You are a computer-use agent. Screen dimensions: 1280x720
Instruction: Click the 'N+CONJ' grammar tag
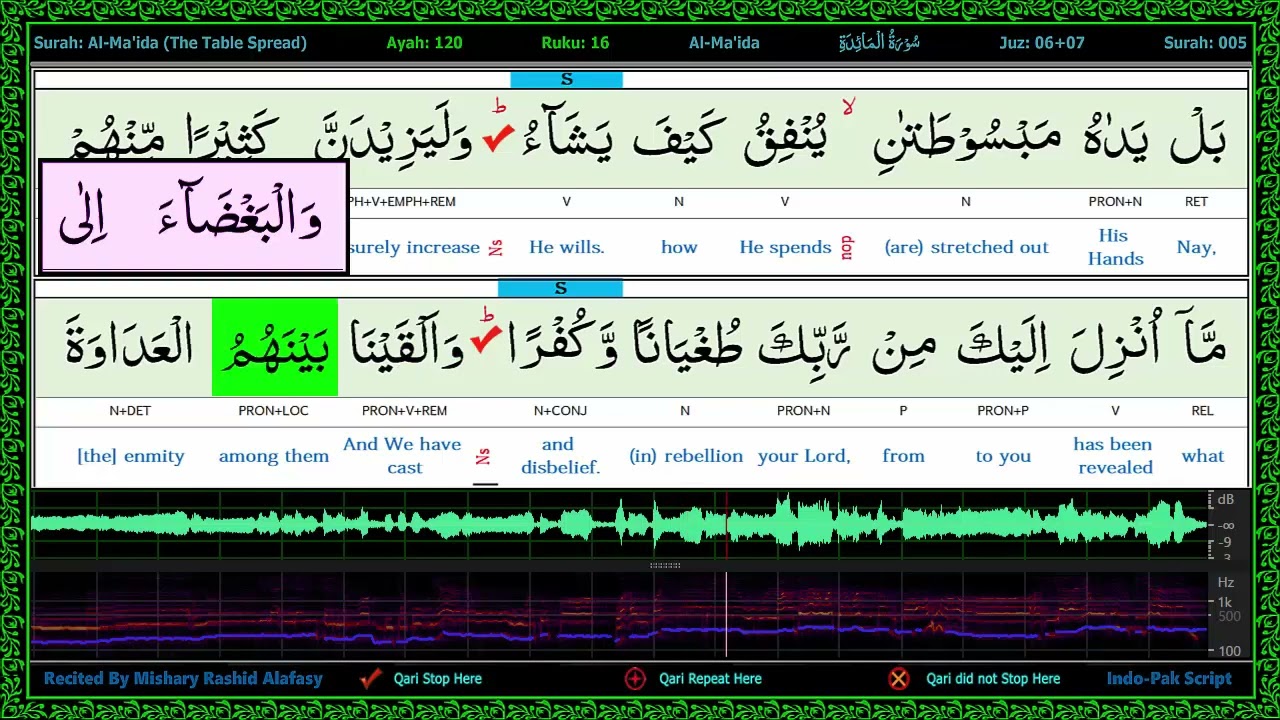pyautogui.click(x=560, y=411)
